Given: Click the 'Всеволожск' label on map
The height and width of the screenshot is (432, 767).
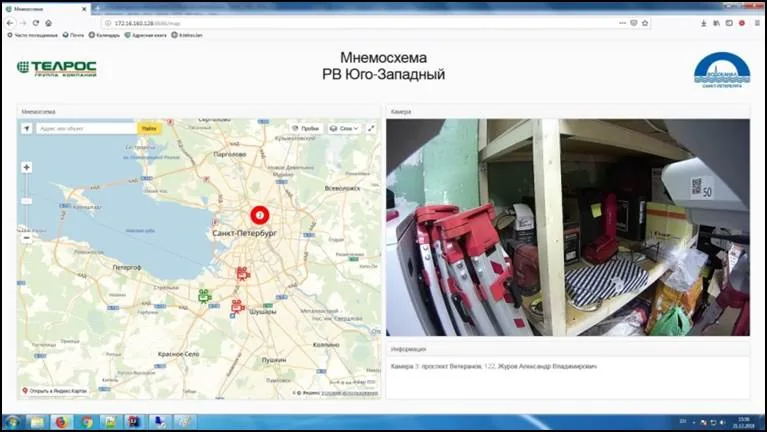Looking at the screenshot, I should 342,188.
